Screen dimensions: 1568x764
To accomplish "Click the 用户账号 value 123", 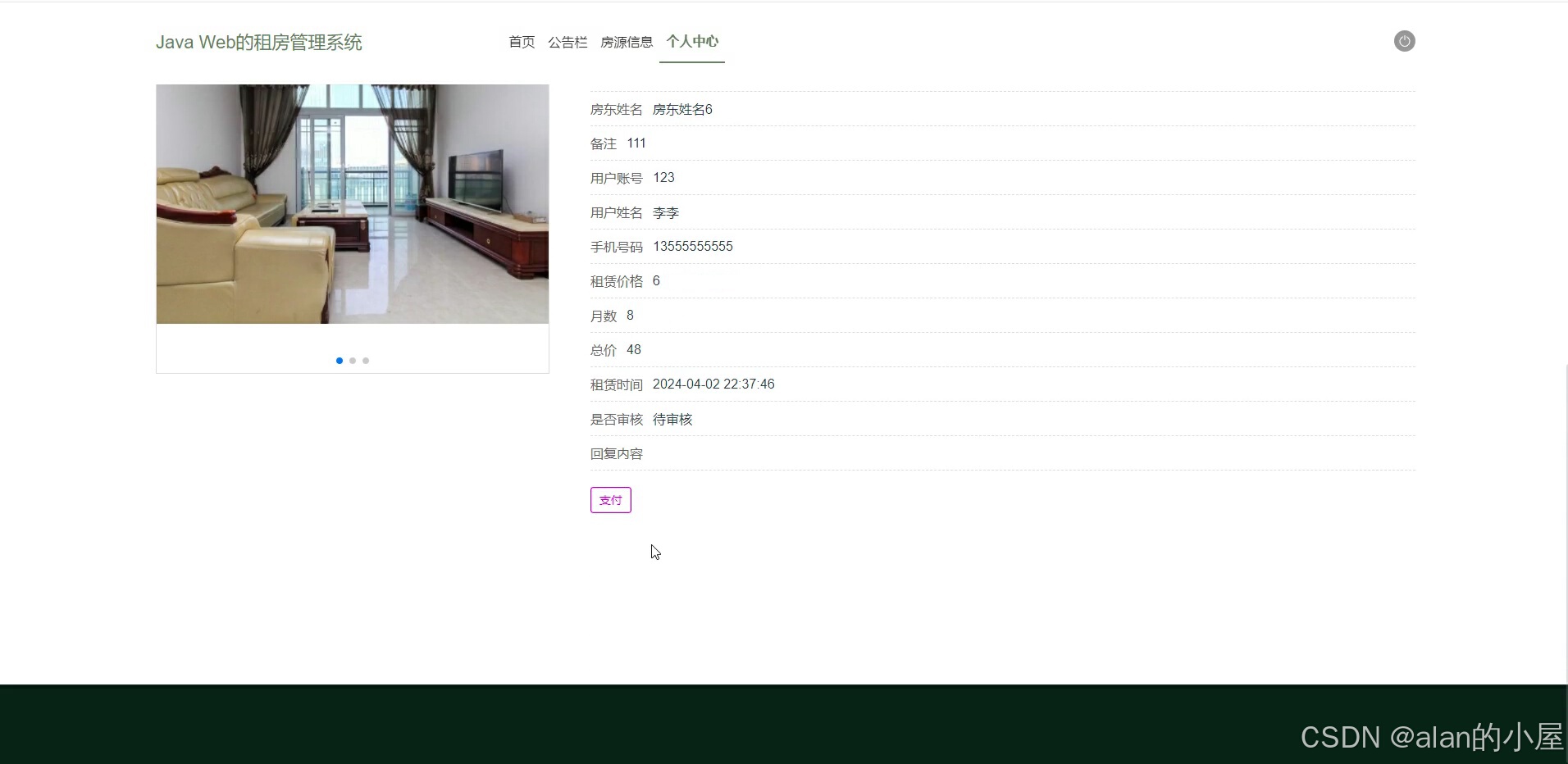I will click(x=663, y=178).
